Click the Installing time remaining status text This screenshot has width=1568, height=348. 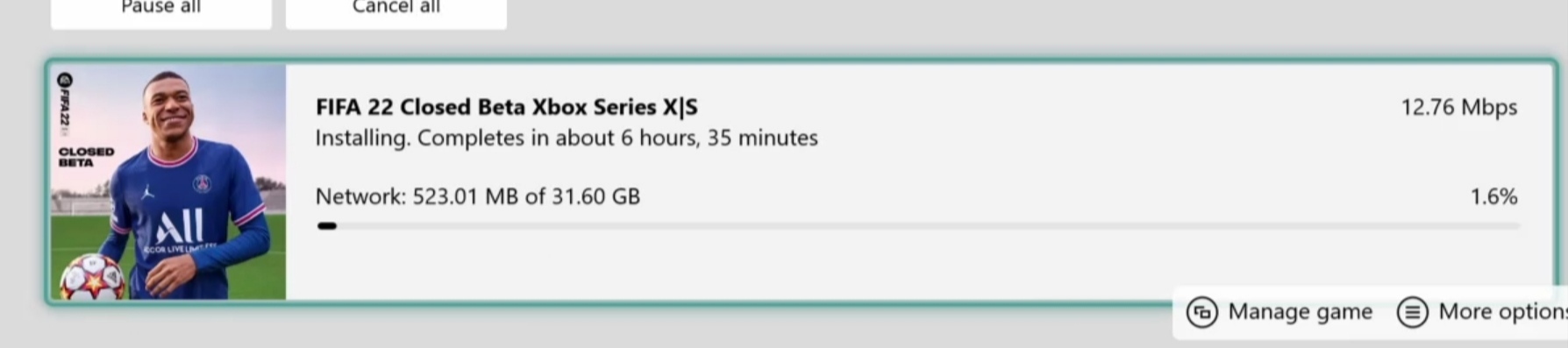(567, 138)
